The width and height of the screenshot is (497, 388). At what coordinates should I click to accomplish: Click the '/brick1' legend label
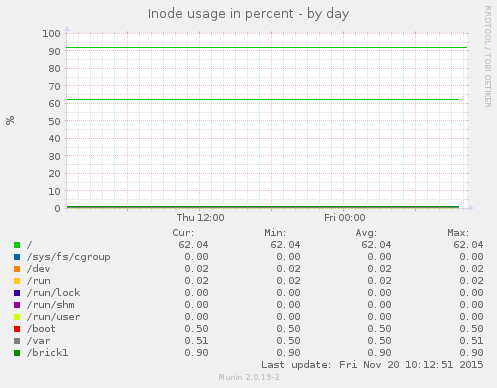click(x=48, y=353)
